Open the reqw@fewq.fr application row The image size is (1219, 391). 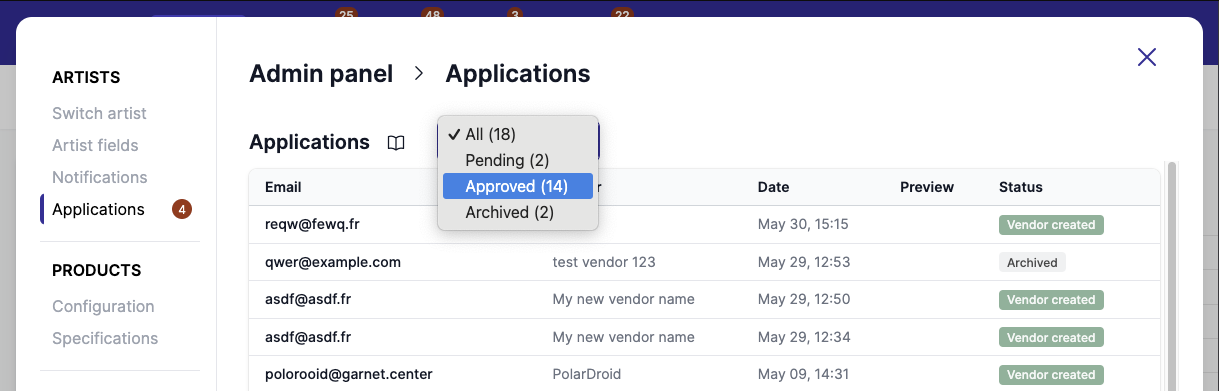point(704,225)
